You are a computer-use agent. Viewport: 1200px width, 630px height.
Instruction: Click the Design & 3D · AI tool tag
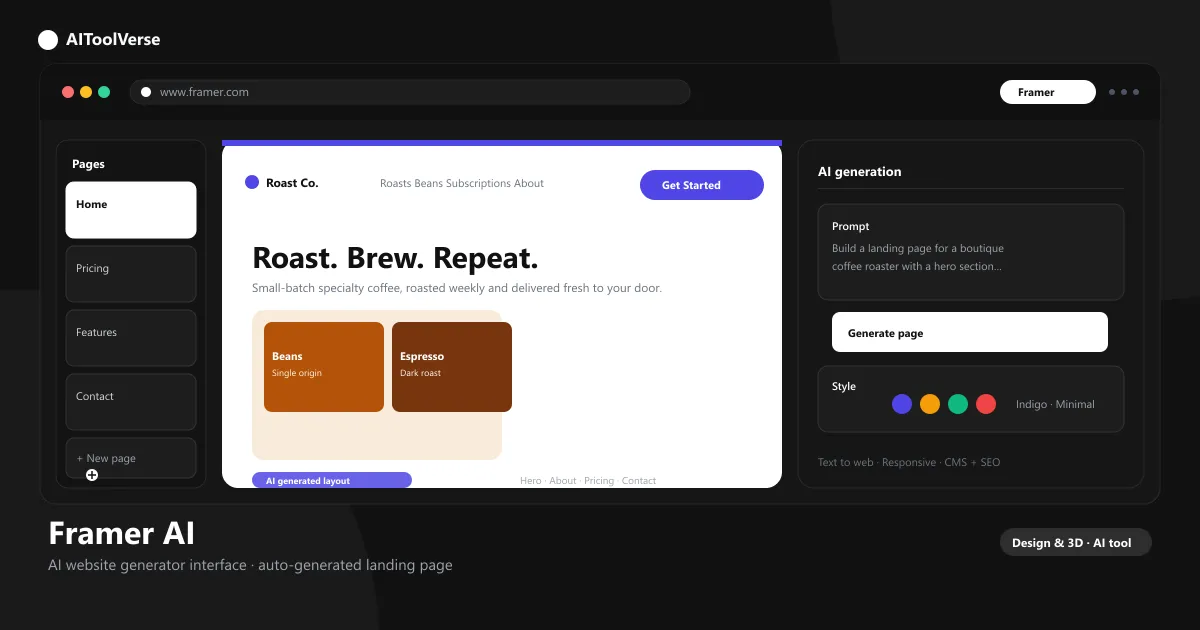point(1076,542)
